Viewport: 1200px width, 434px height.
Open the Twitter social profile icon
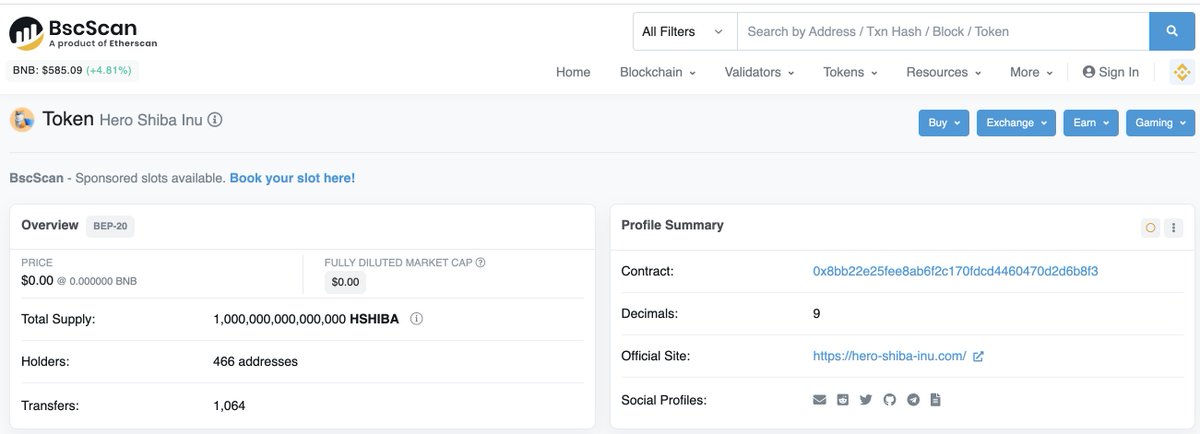pyautogui.click(x=866, y=400)
